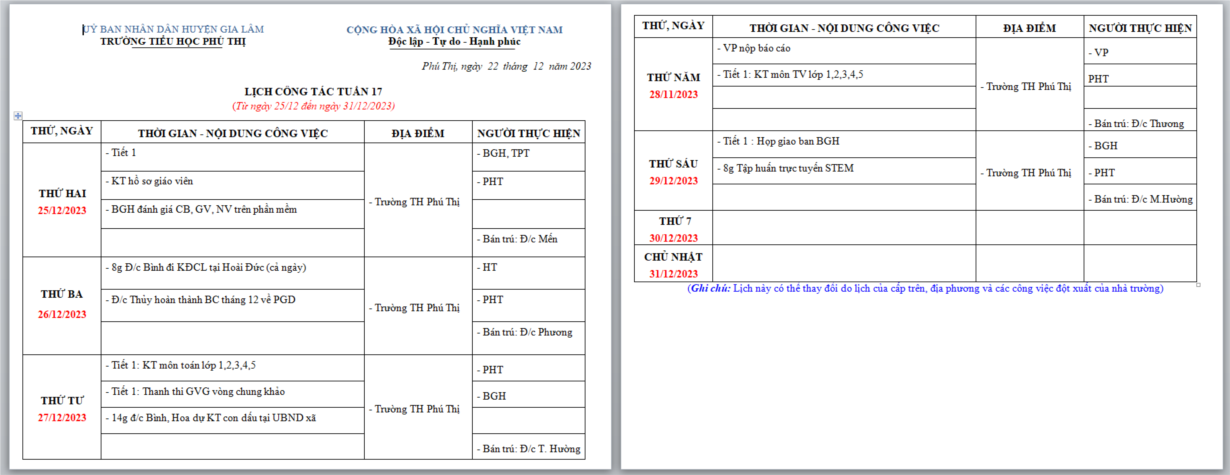Screen dimensions: 1230x475
Task: Click the red date 26/12/2023
Action: click(62, 314)
